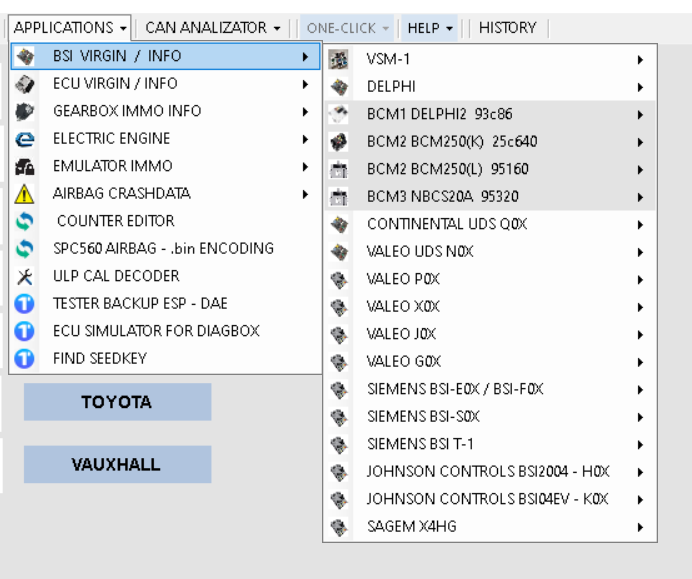The height and width of the screenshot is (579, 692).
Task: Select the ELECTRIC ENGINE menu entry
Action: pos(165,139)
